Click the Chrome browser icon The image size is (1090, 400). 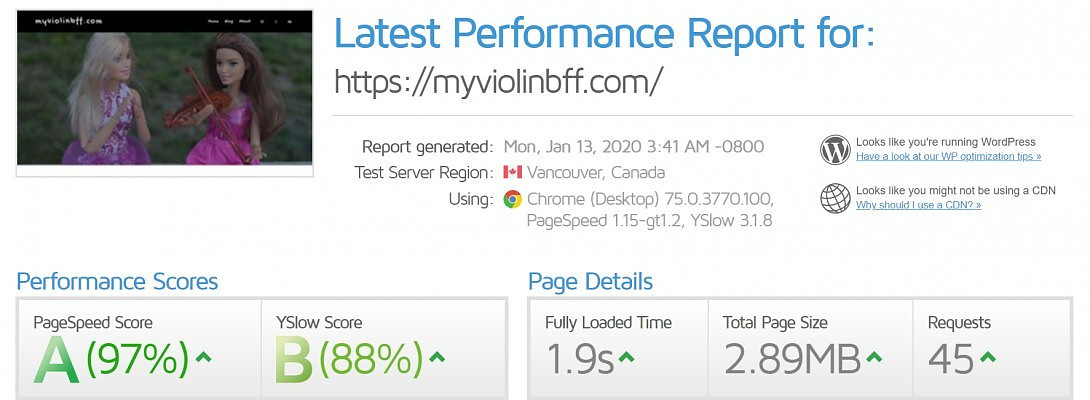tap(512, 199)
